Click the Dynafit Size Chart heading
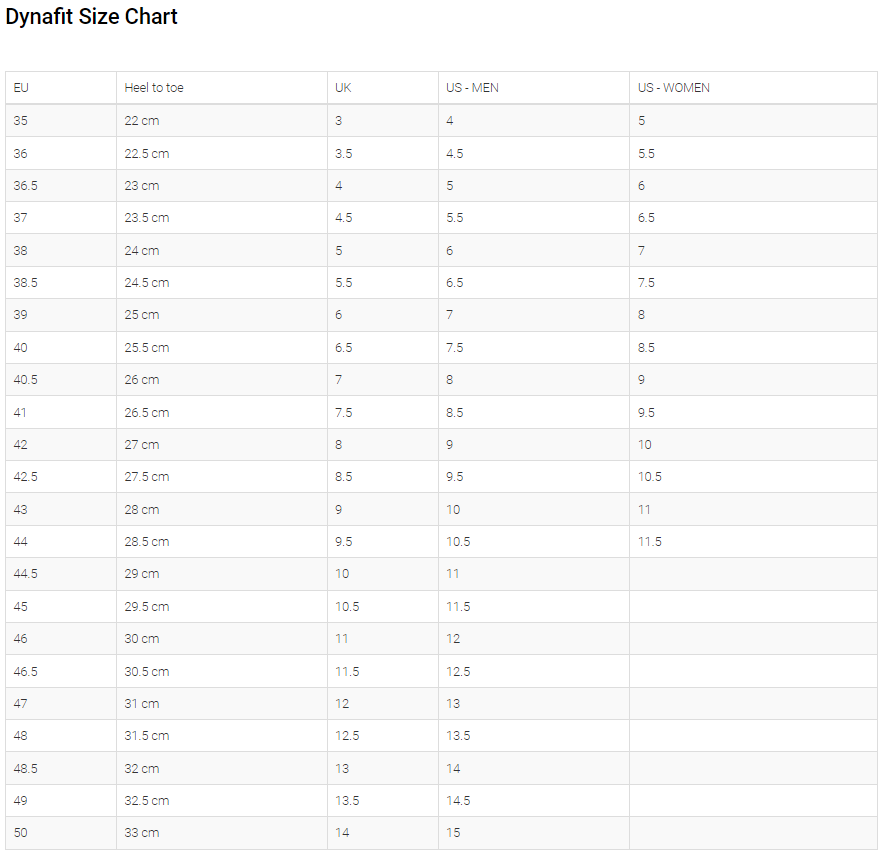 tap(92, 17)
